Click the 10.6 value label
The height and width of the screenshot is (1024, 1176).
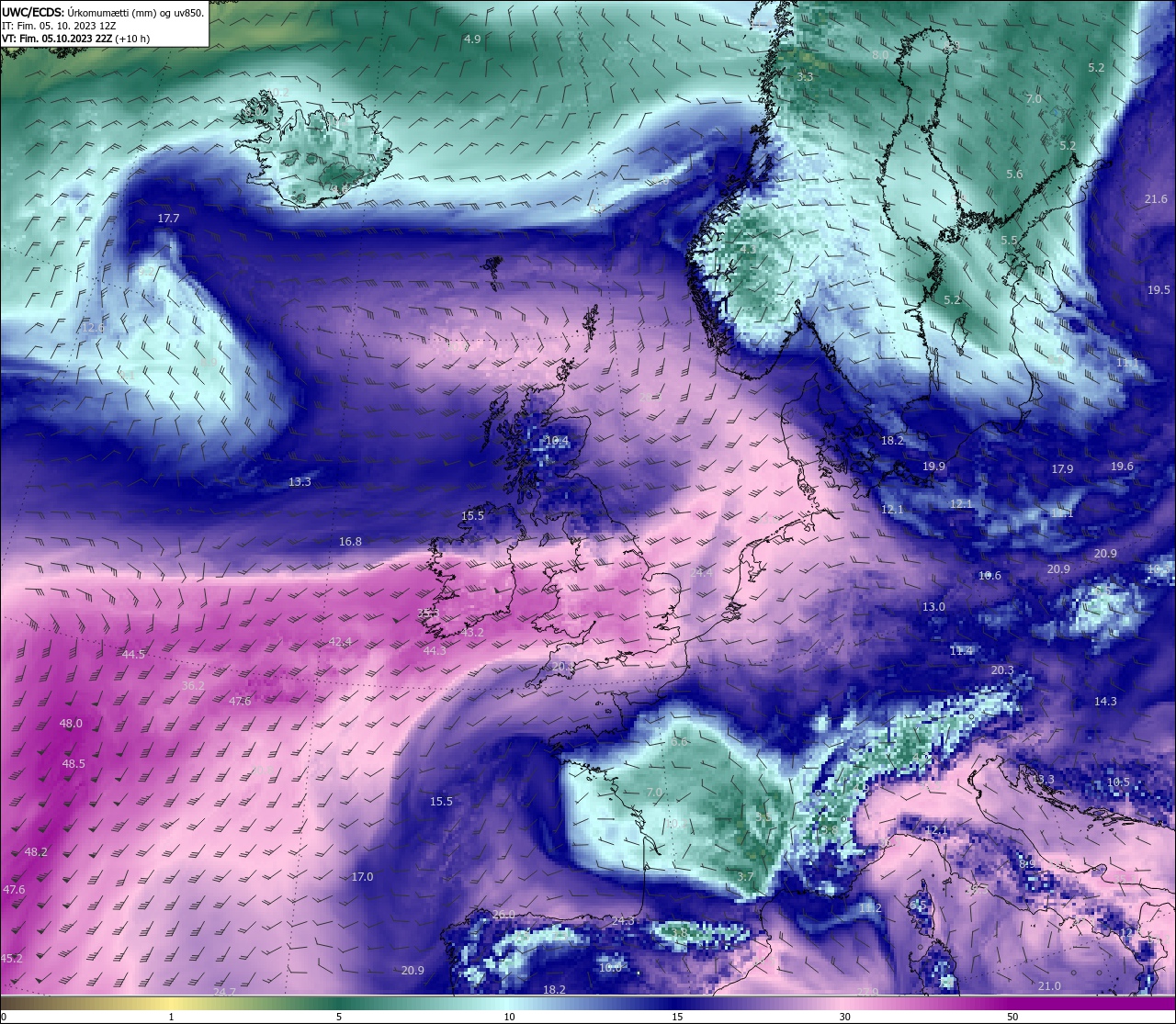tap(989, 576)
